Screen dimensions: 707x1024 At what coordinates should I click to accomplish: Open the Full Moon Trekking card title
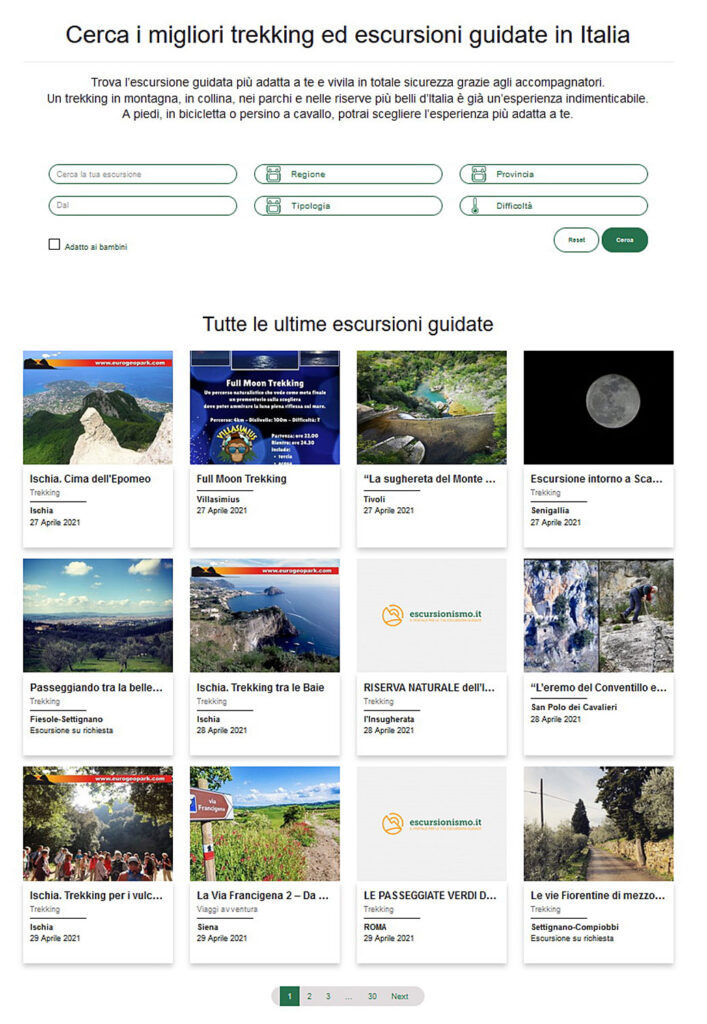[x=241, y=479]
